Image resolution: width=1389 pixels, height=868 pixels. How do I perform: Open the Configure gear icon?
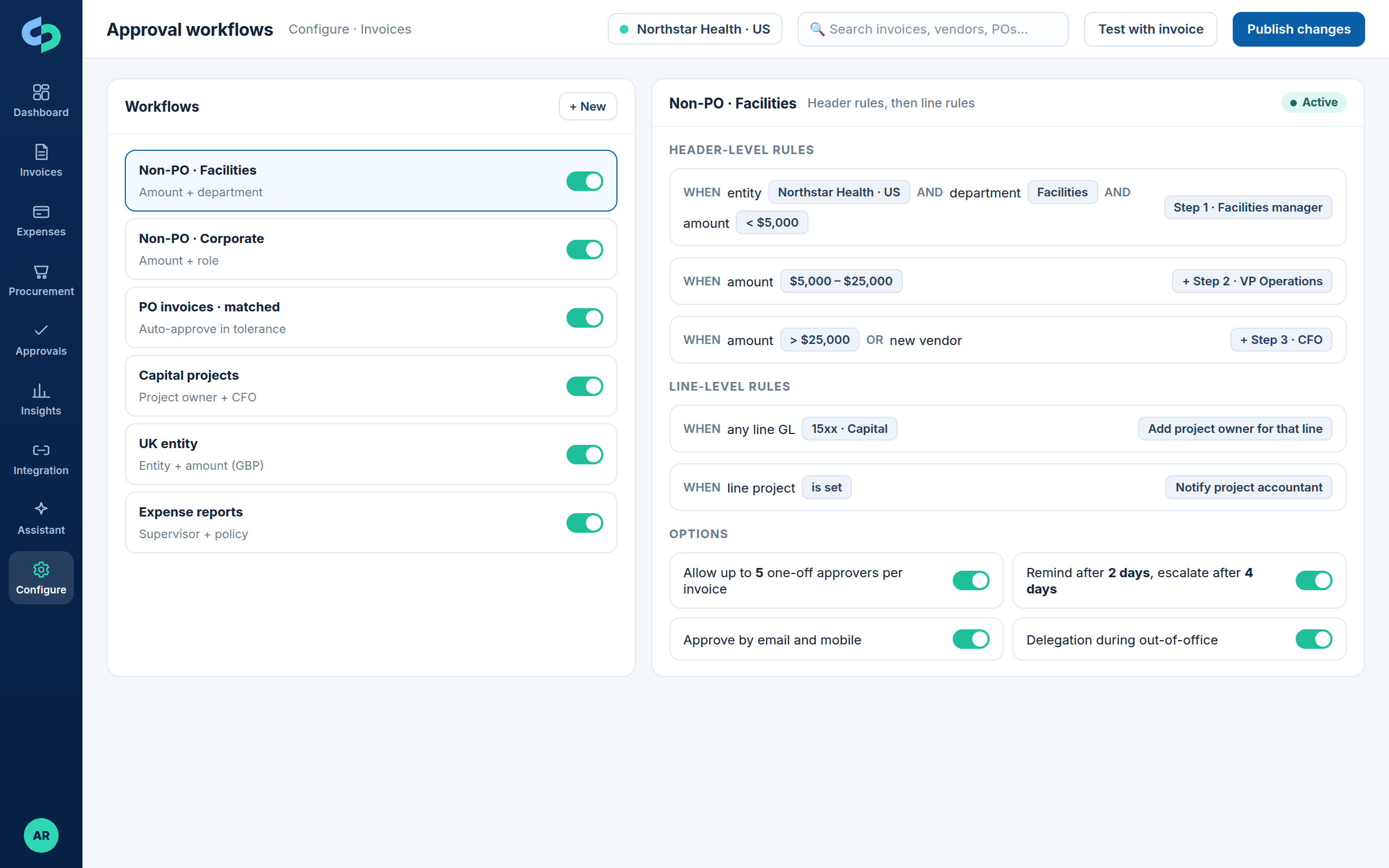click(x=41, y=570)
